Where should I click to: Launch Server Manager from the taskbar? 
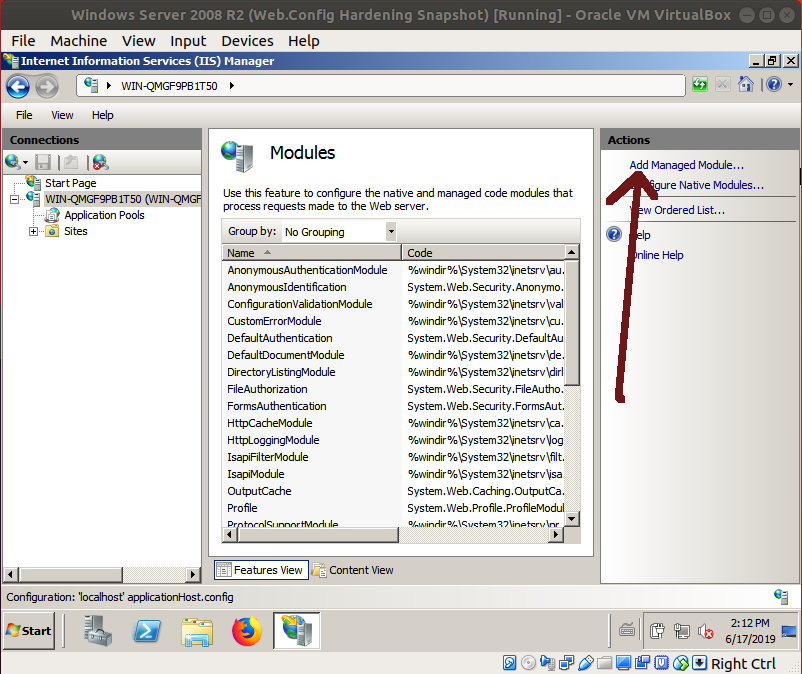(98, 631)
